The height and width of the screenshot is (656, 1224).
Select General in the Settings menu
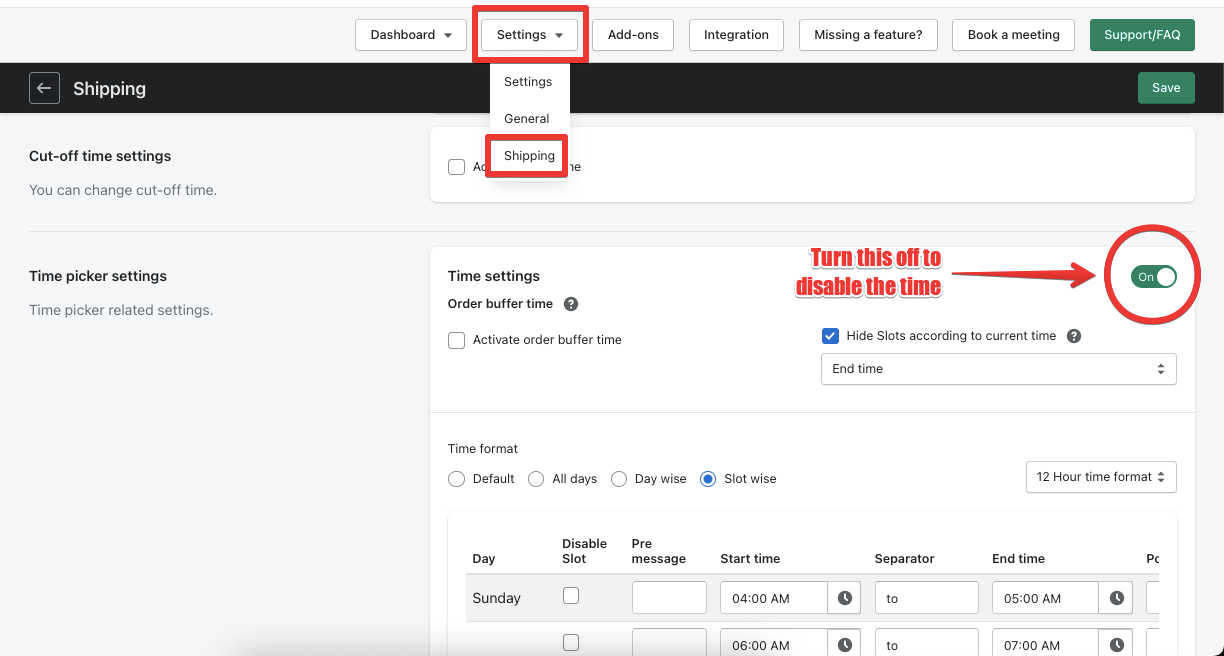[526, 118]
